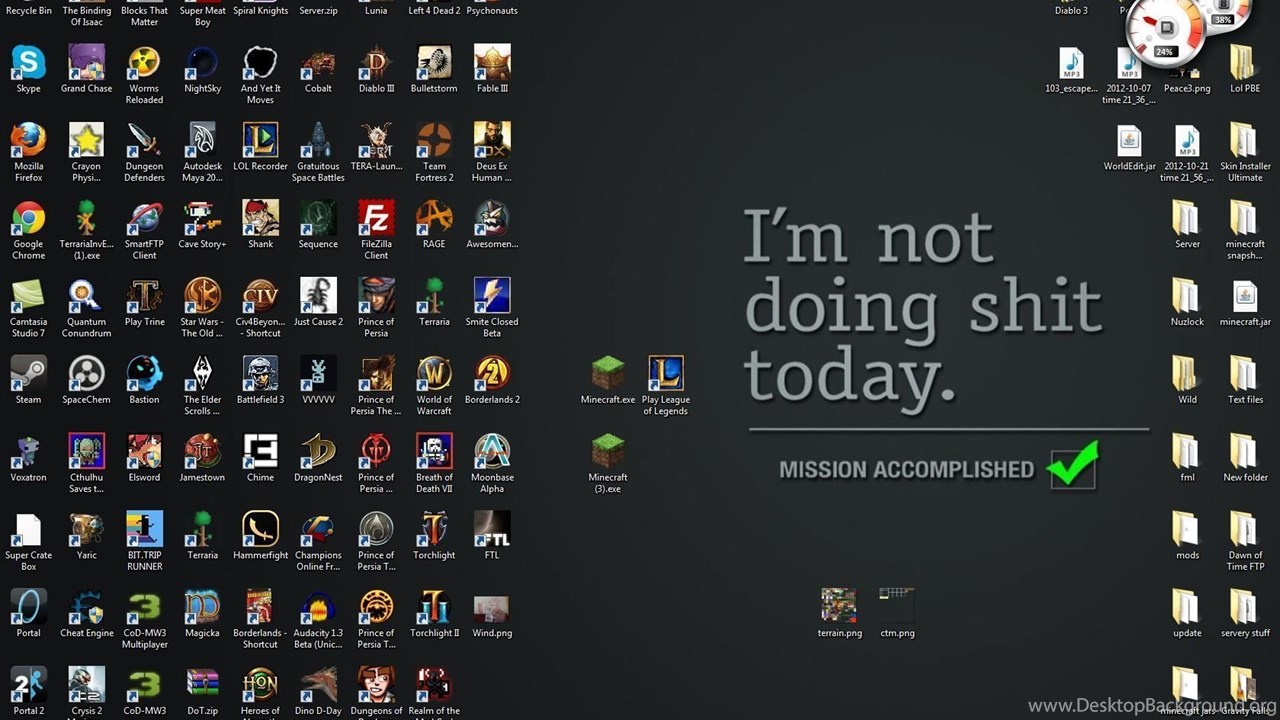1280x720 pixels.
Task: Click the Team Fortress 2 icon
Action: click(x=434, y=141)
